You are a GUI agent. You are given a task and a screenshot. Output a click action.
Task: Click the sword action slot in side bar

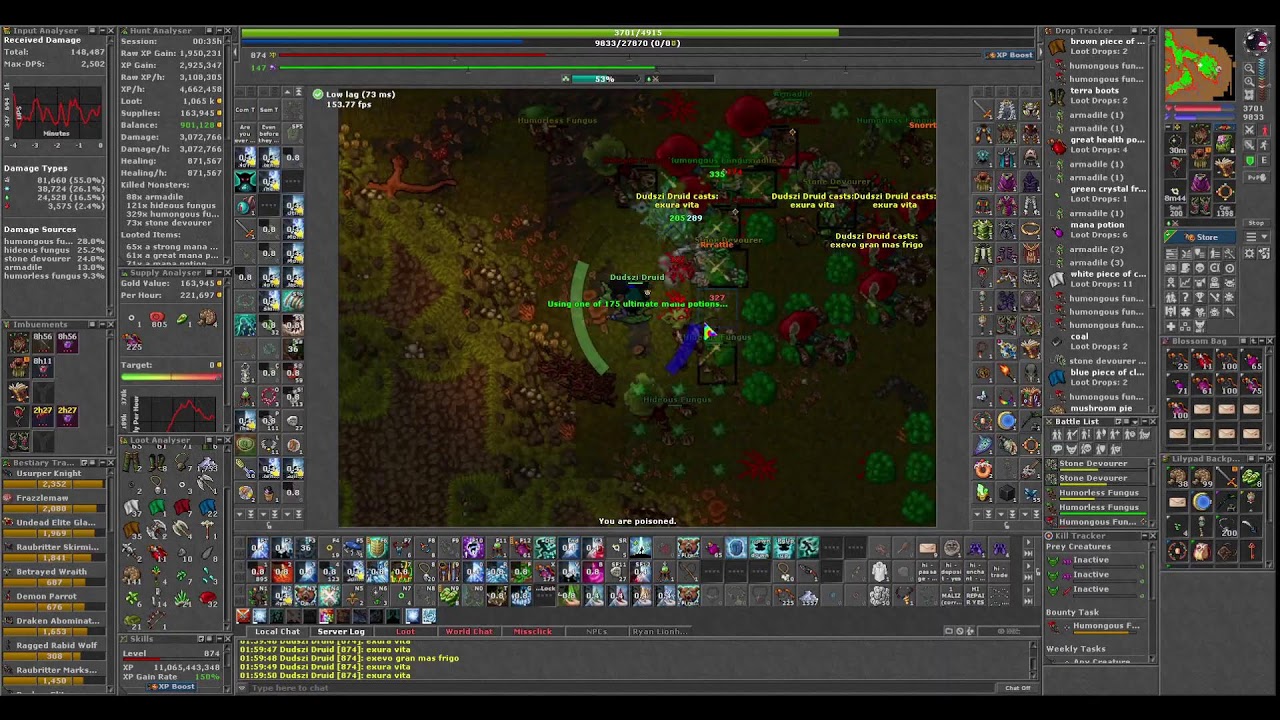pos(245,230)
